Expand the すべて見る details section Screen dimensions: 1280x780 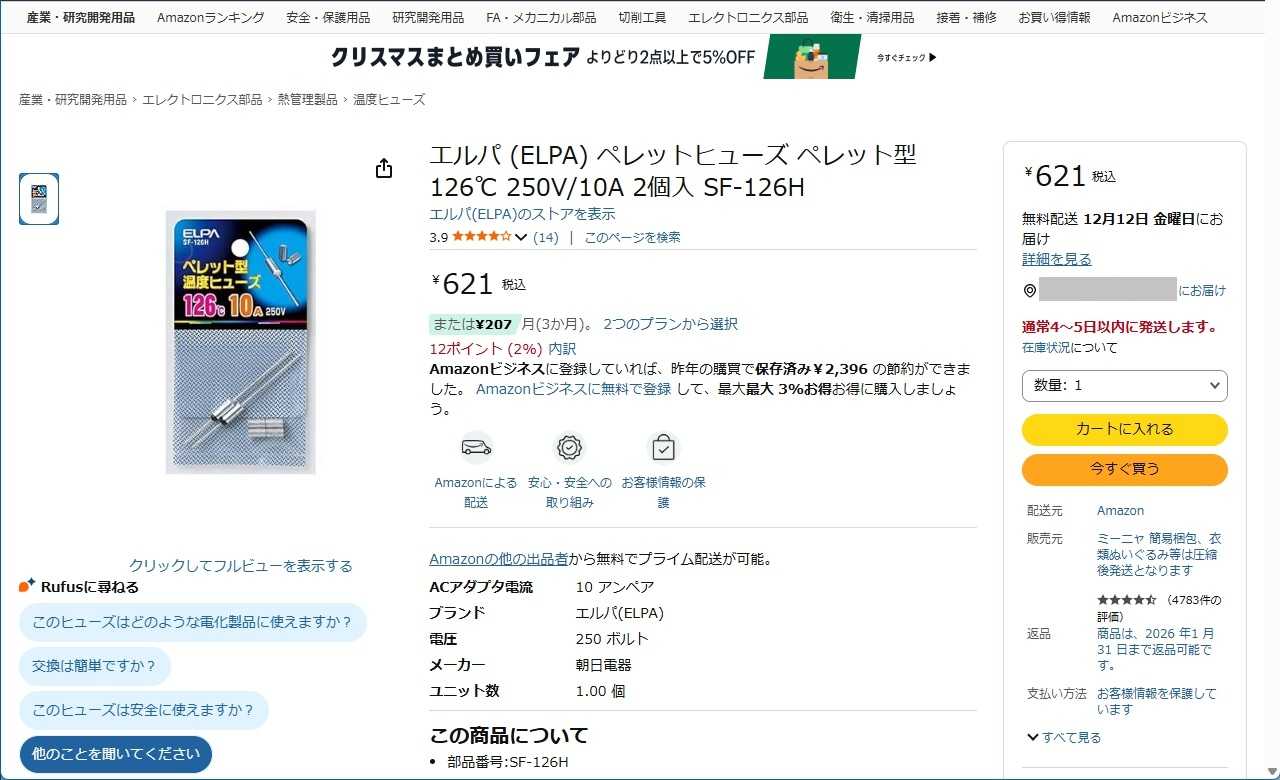pos(1064,737)
